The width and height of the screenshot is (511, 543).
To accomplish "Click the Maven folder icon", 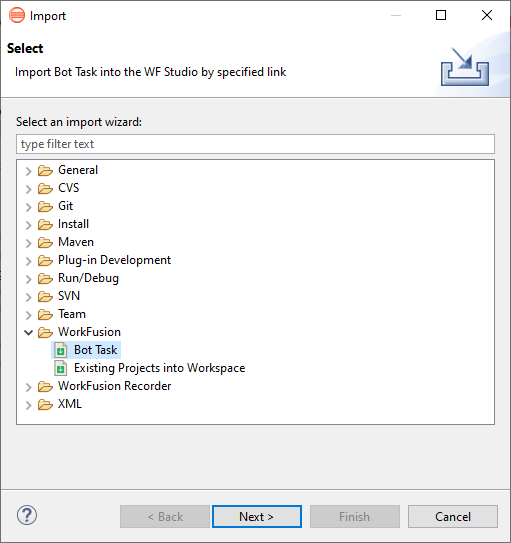I will pyautogui.click(x=45, y=242).
